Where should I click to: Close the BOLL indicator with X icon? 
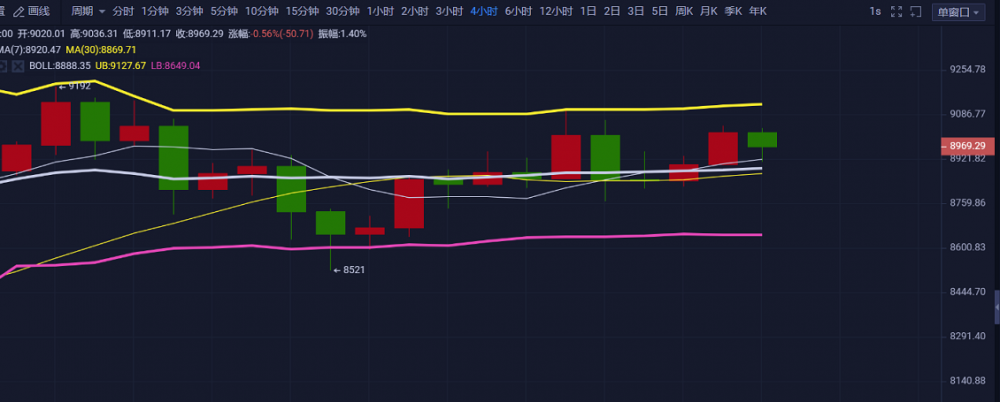18,66
